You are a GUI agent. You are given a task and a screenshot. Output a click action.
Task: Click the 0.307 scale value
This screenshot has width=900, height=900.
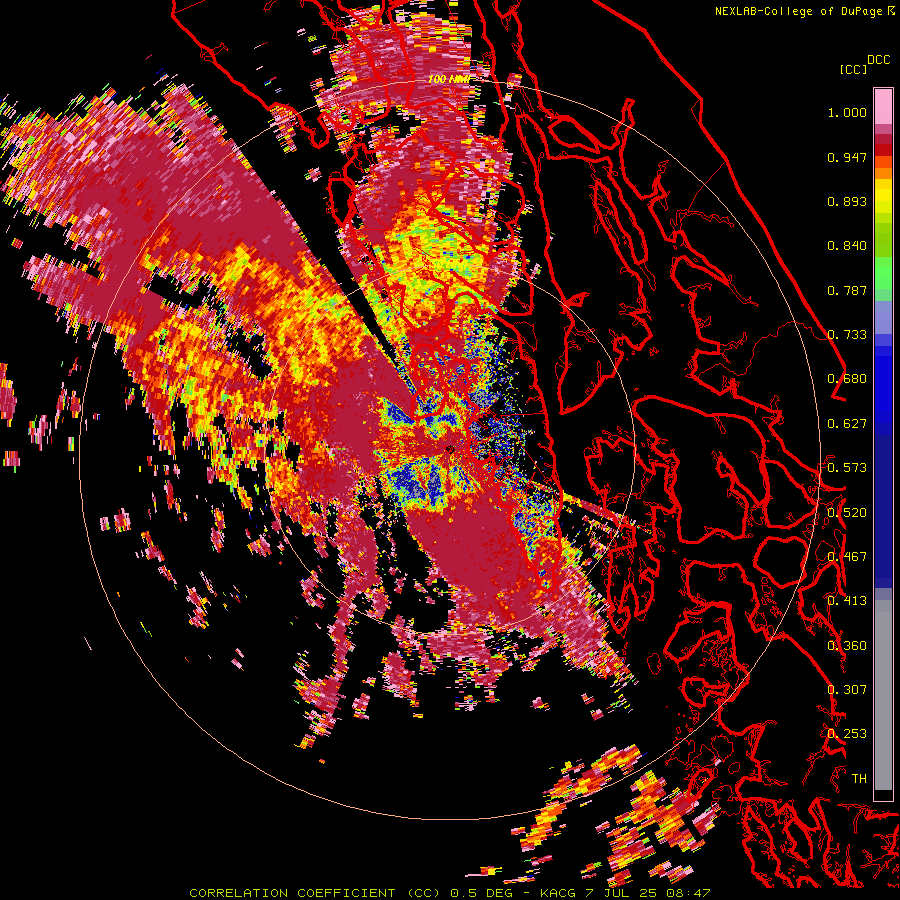(x=847, y=690)
